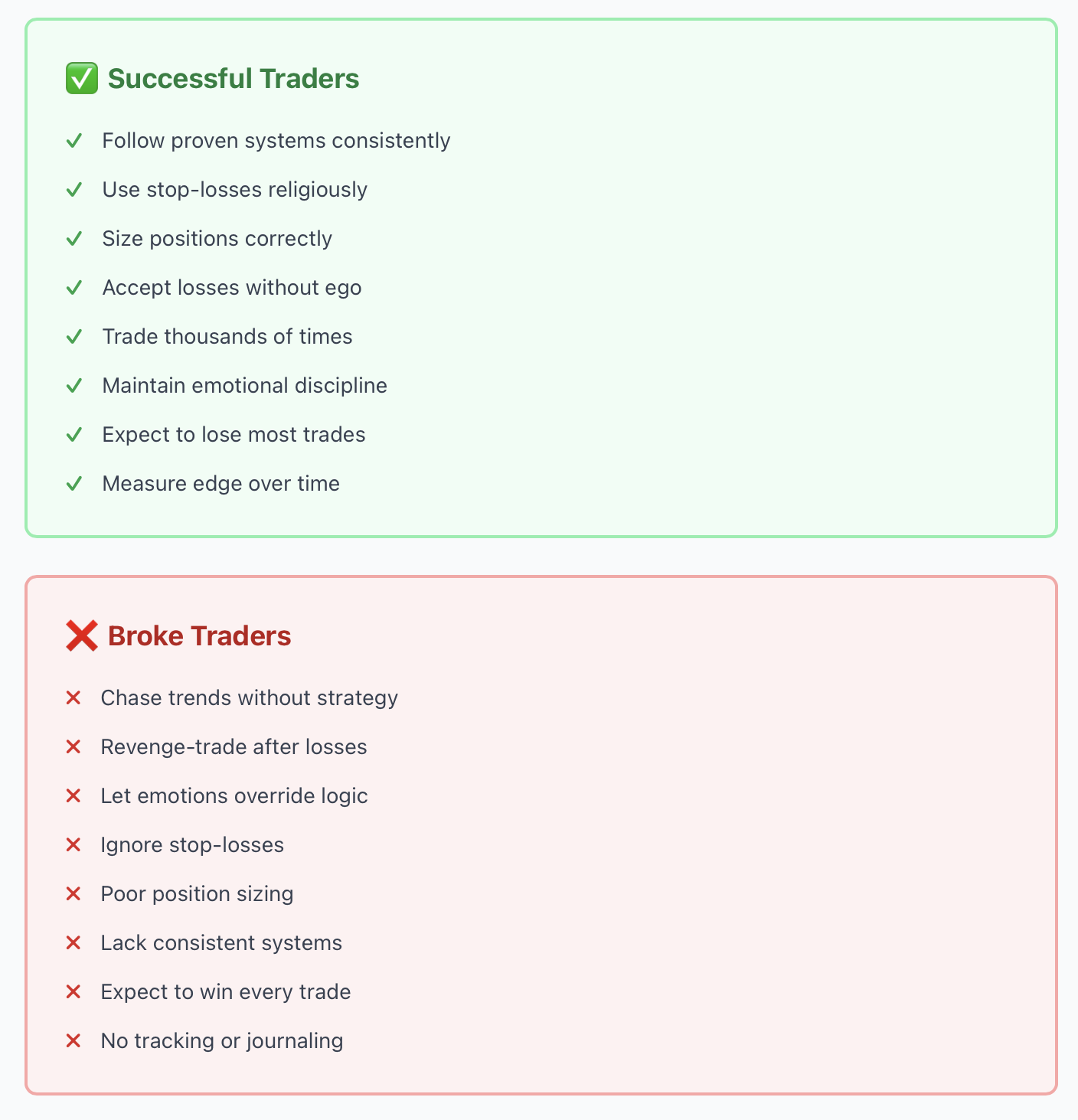Screen dimensions: 1078x1120
Task: Click the red cross emoji beside Broke Traders
Action: coord(82,636)
